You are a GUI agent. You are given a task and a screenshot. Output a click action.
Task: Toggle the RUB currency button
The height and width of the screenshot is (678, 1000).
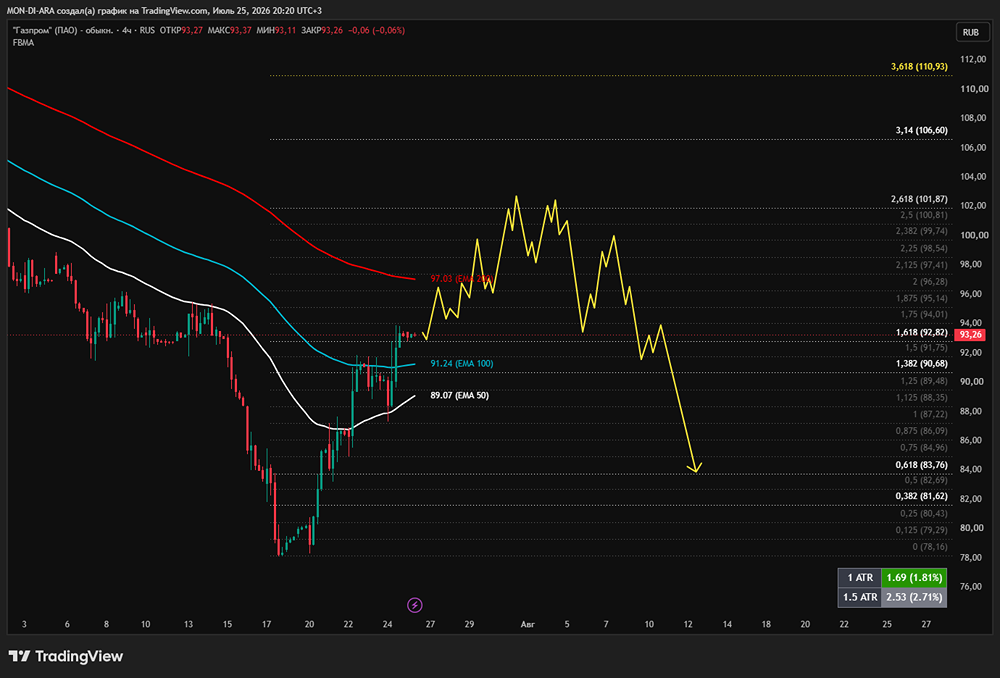(971, 33)
